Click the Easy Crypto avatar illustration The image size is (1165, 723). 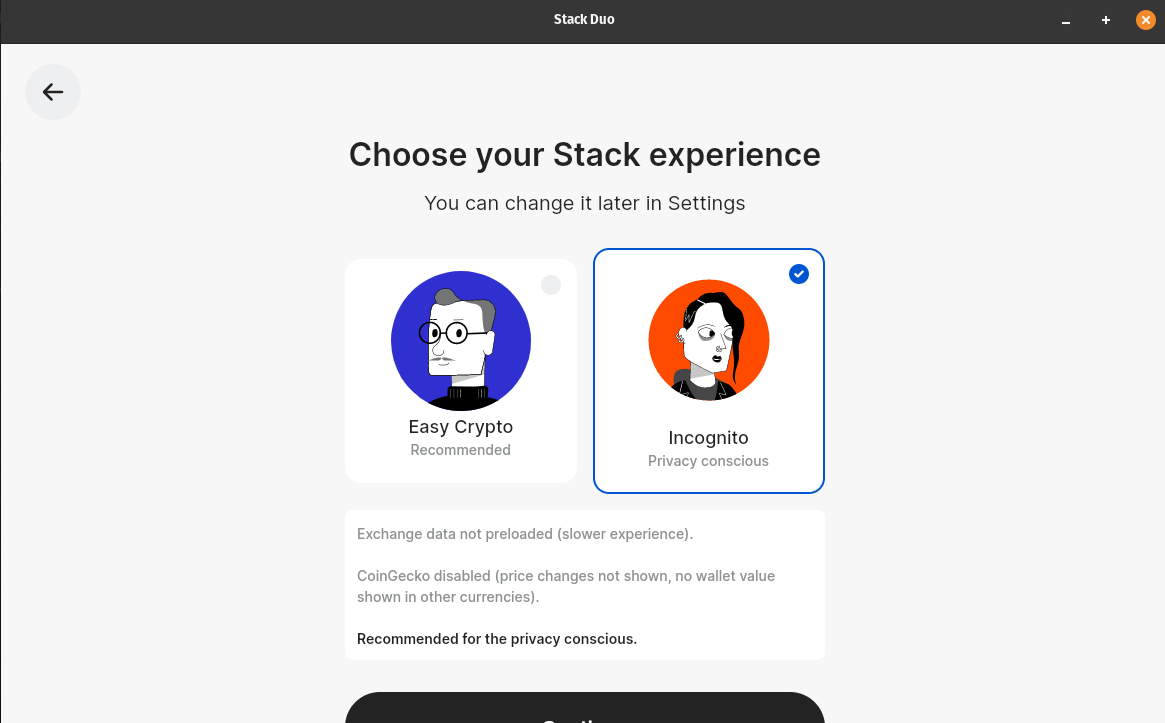(460, 340)
